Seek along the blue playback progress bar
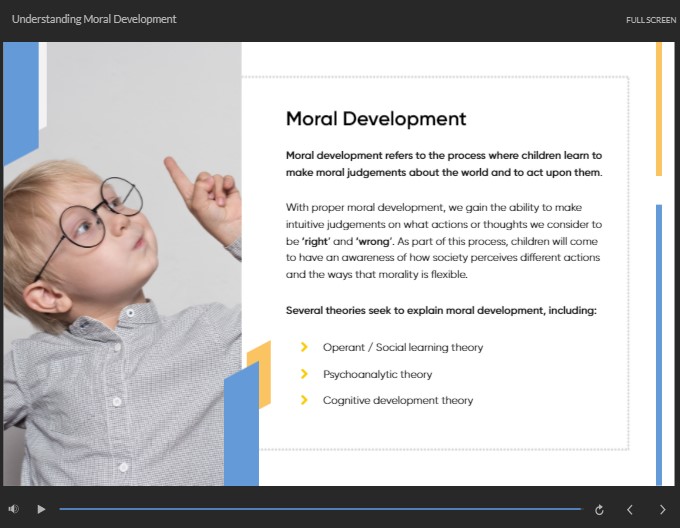Viewport: 680px width, 528px height. coord(320,509)
